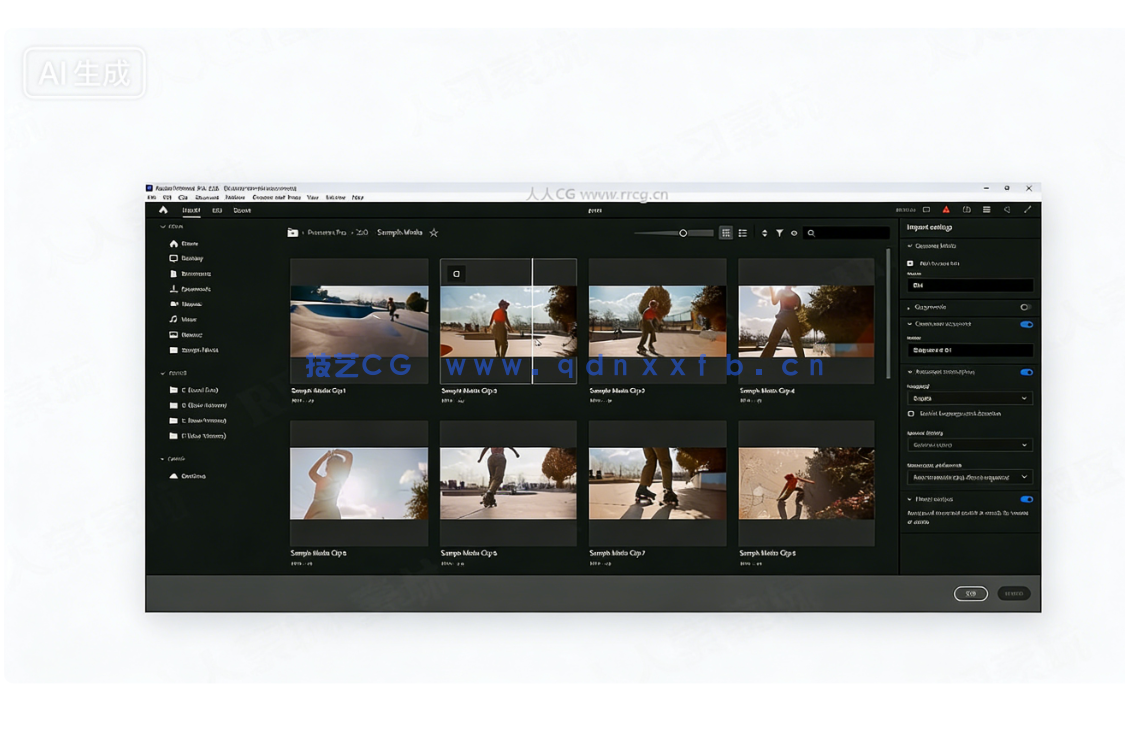Open the filter icon above the clip grid
The width and height of the screenshot is (1125, 731).
[x=780, y=233]
